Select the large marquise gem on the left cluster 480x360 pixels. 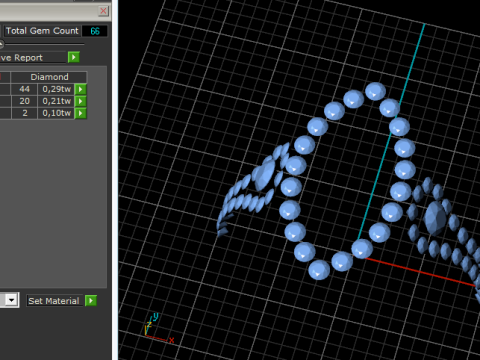pyautogui.click(x=264, y=175)
